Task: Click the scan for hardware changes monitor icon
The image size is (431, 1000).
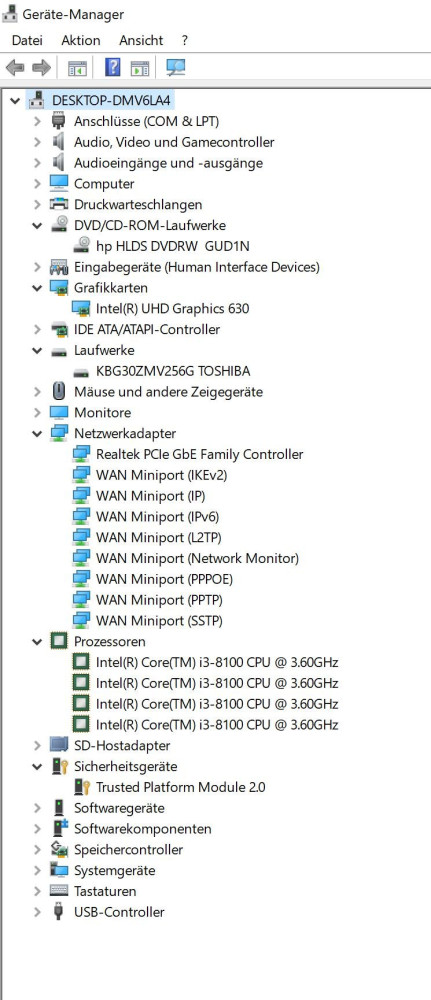Action: 175,67
